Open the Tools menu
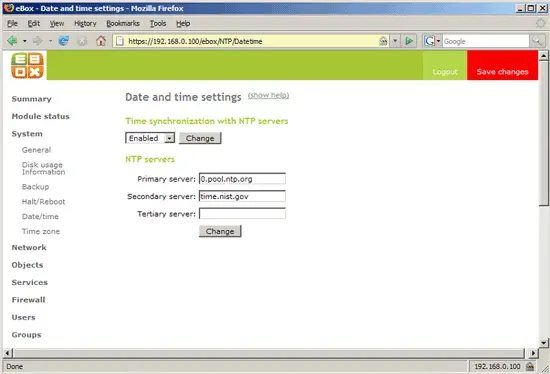 tap(158, 24)
